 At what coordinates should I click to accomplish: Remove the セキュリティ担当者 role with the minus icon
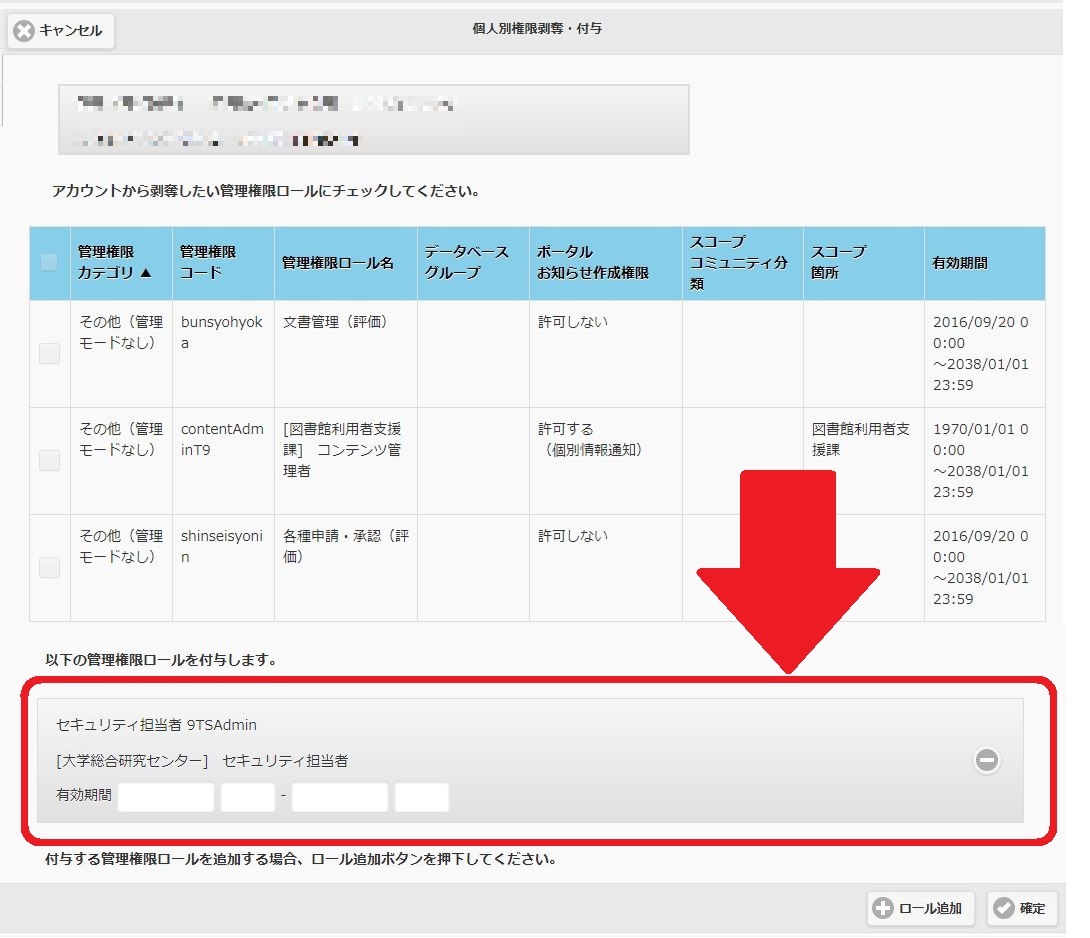[x=986, y=760]
